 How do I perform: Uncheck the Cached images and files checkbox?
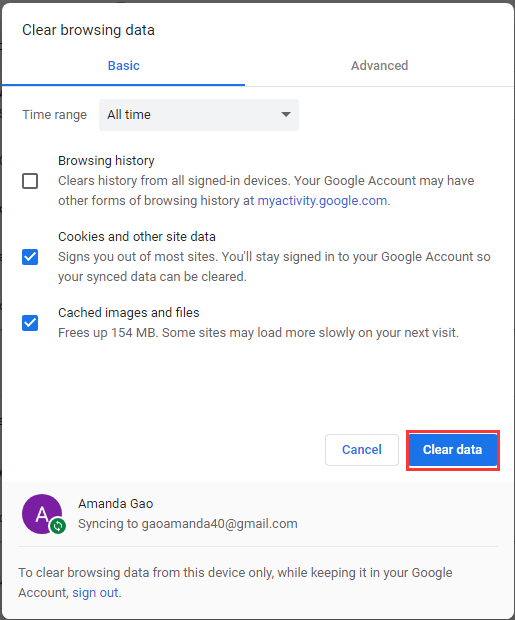[x=30, y=323]
